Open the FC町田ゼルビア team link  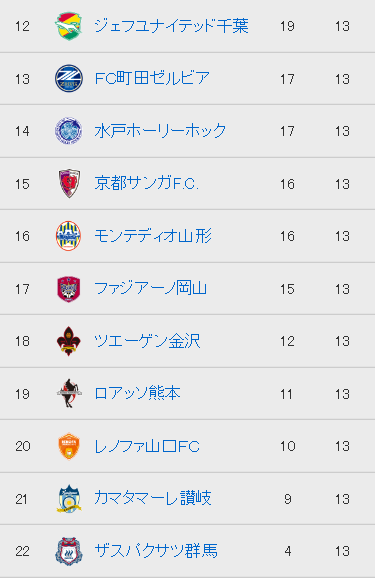tap(152, 79)
